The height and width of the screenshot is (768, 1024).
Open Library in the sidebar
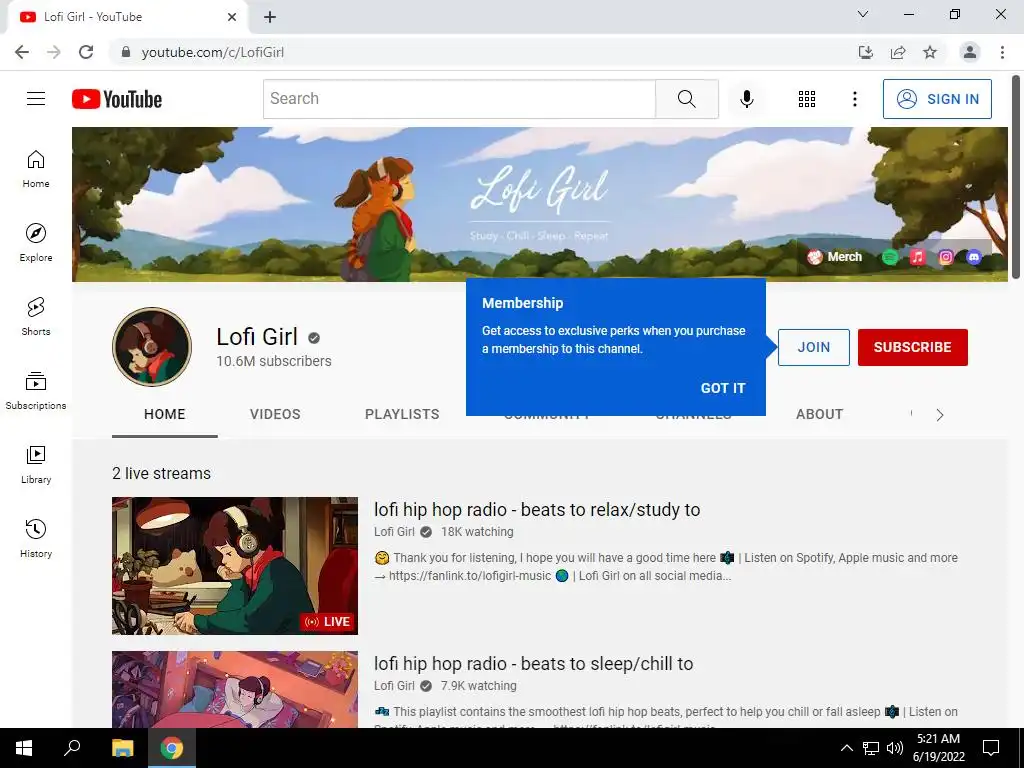(x=36, y=464)
